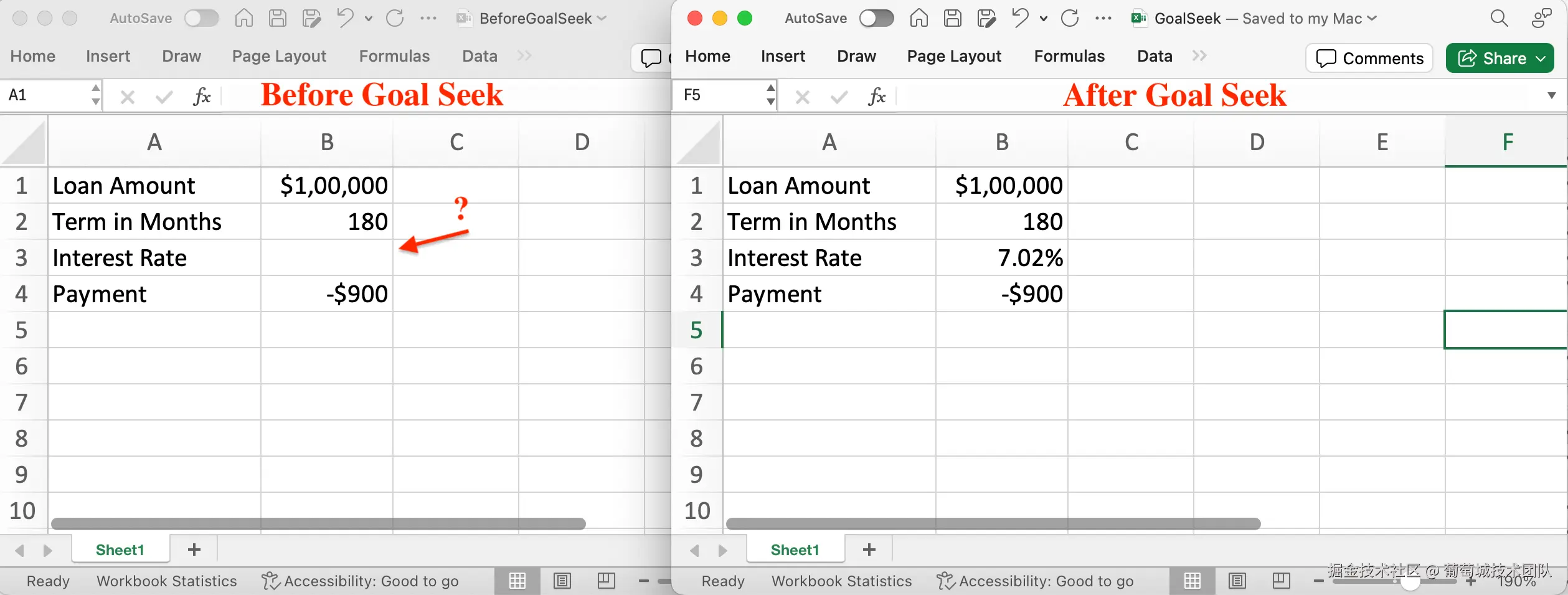
Task: Add a new sheet in BeforeGoalSeek window
Action: tap(194, 550)
